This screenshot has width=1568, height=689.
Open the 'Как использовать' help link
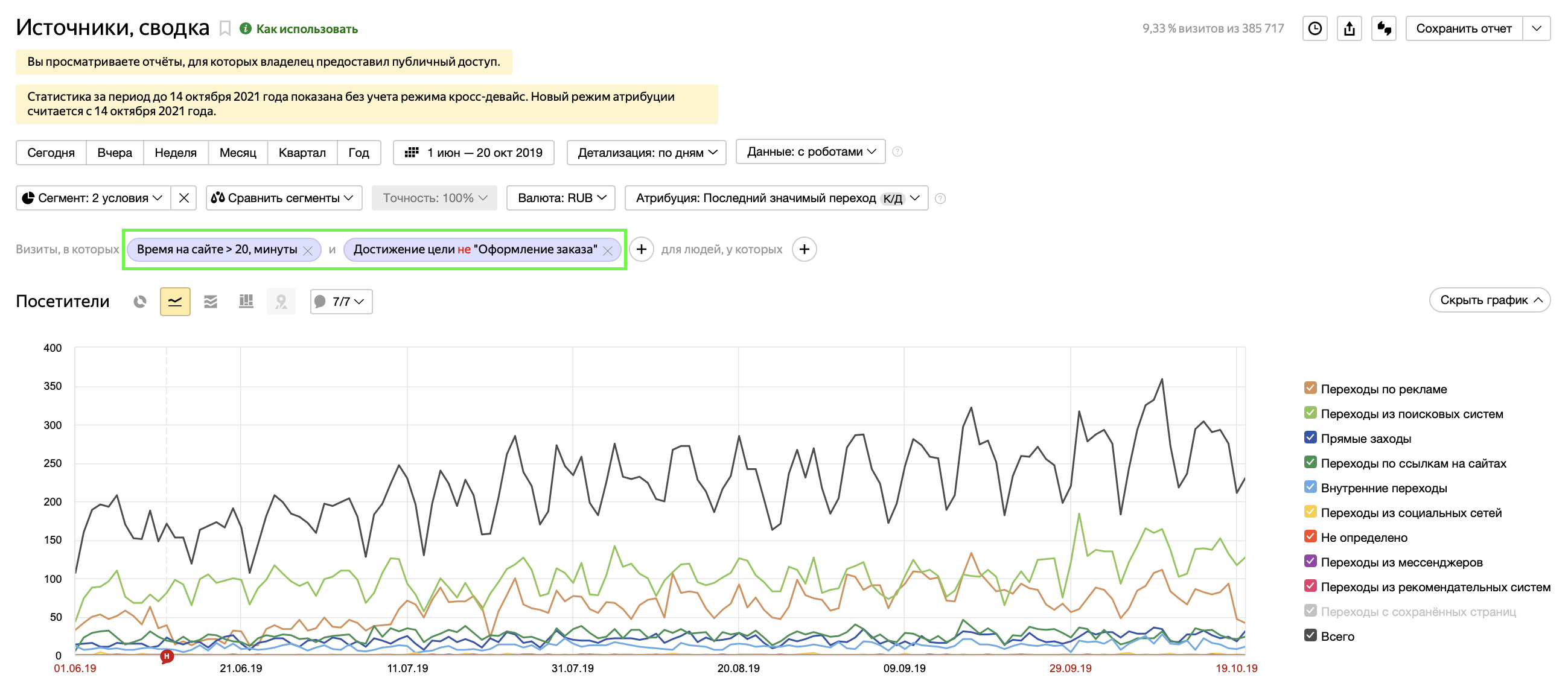pyautogui.click(x=306, y=28)
